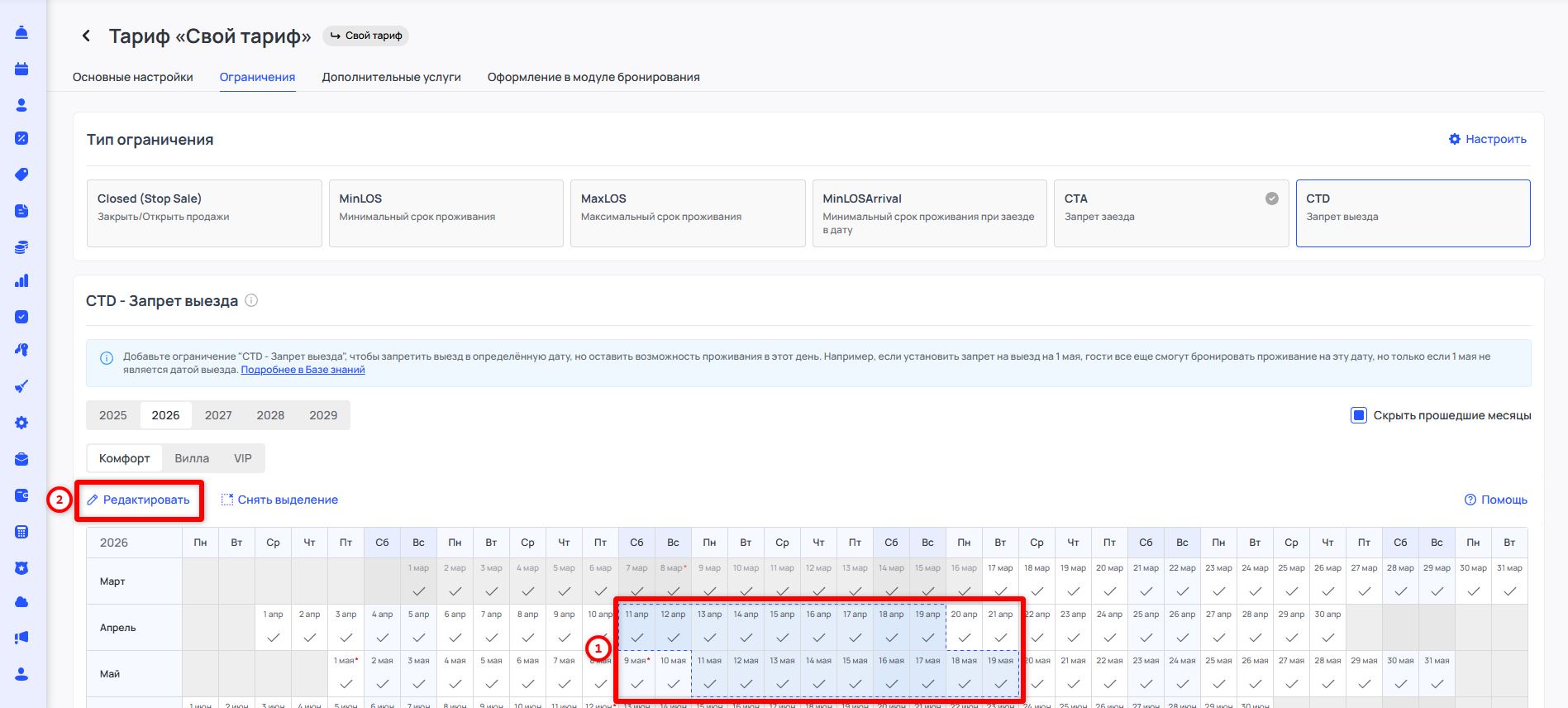
Task: Toggle the 31 мая date cell checkmark
Action: (1437, 683)
